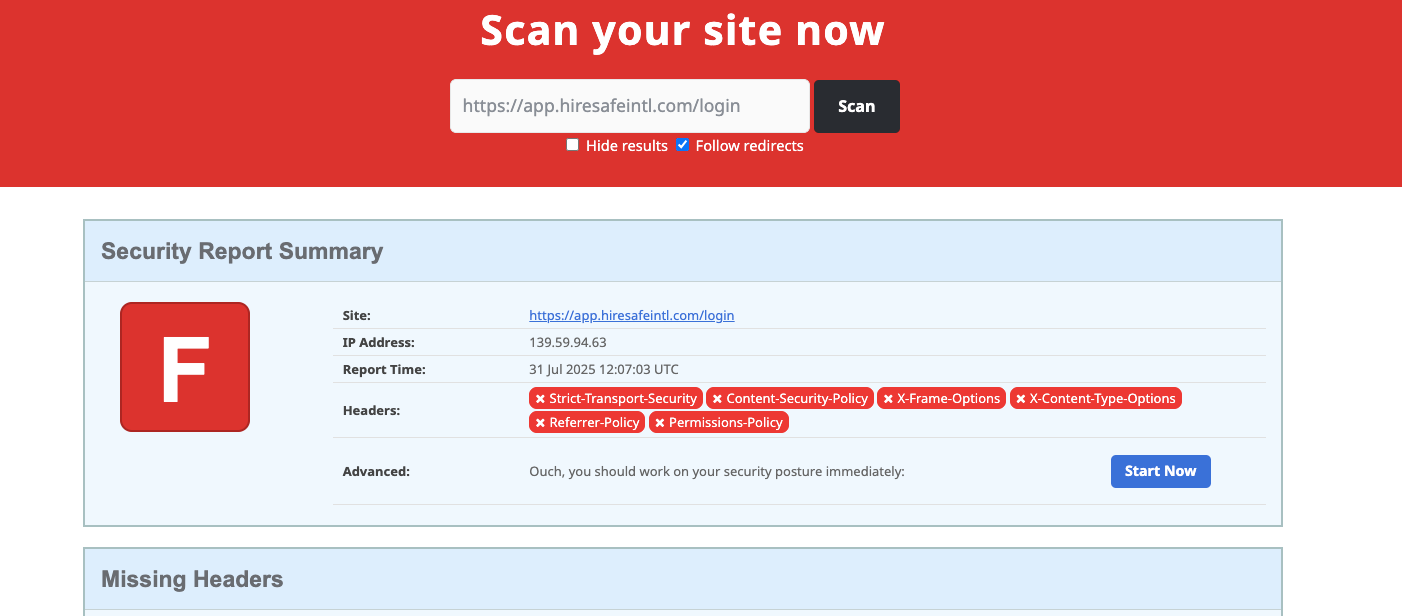Click the 'Scan your site now' title
The image size is (1402, 616).
click(682, 31)
